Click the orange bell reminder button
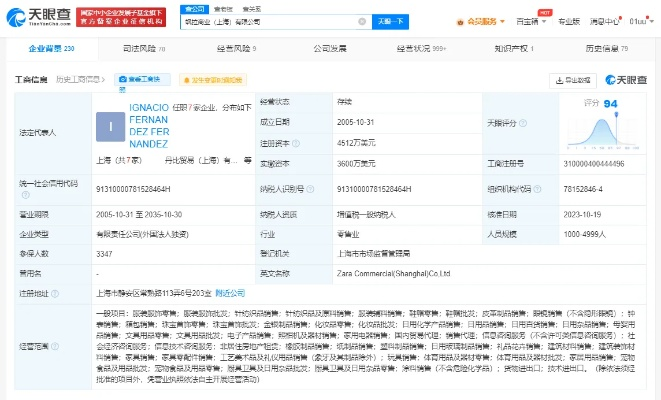This screenshot has height=400, width=661. pos(213,80)
